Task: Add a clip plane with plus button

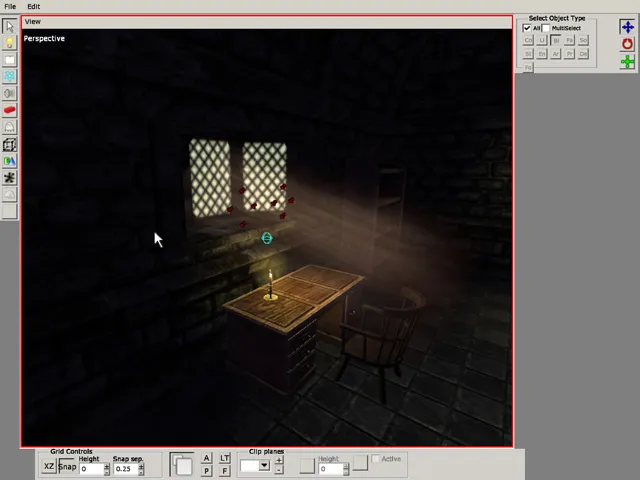Action: coord(279,460)
